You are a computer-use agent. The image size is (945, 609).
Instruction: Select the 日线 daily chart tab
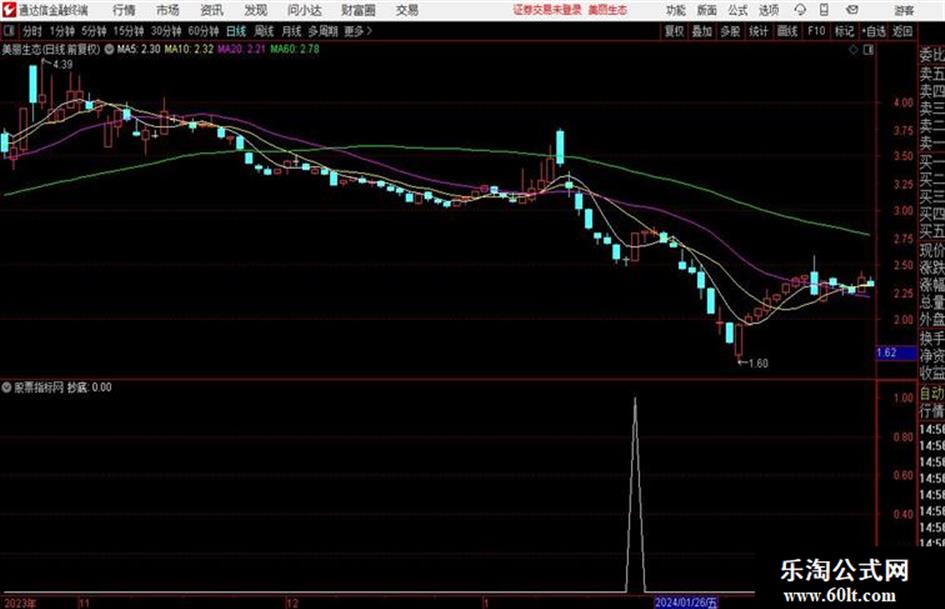(236, 31)
